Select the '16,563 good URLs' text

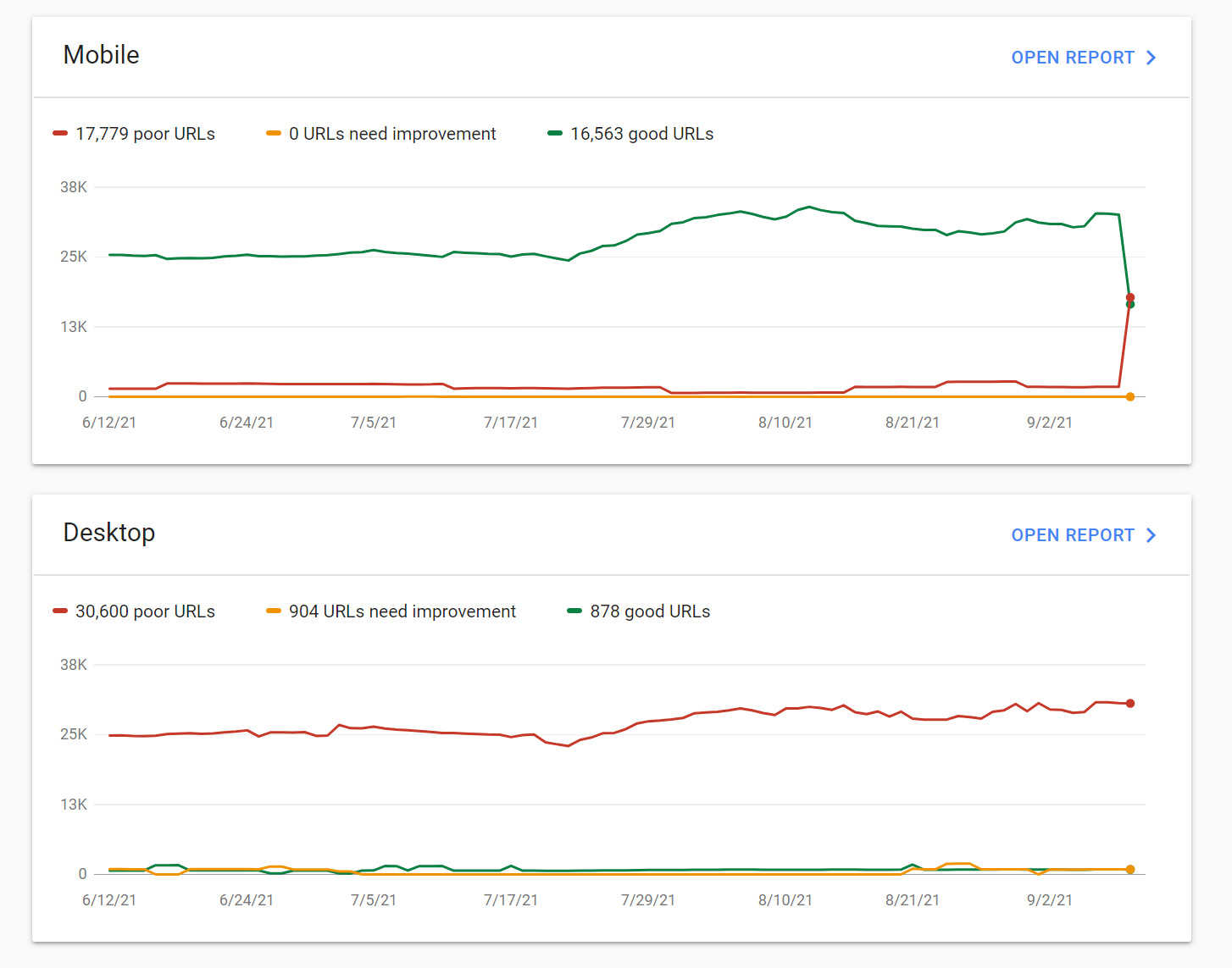tap(642, 134)
